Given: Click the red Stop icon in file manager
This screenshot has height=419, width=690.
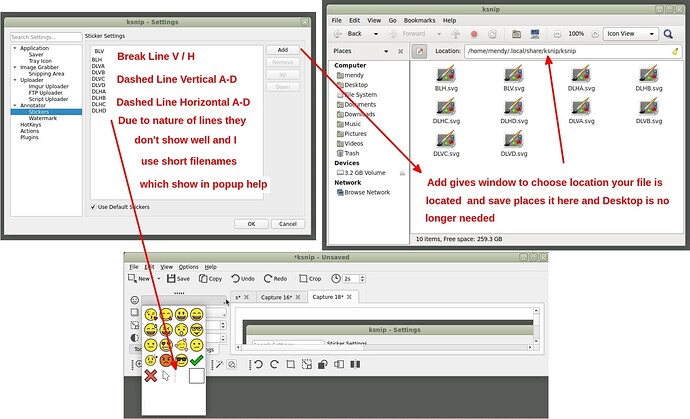Looking at the screenshot, I should pos(474,34).
